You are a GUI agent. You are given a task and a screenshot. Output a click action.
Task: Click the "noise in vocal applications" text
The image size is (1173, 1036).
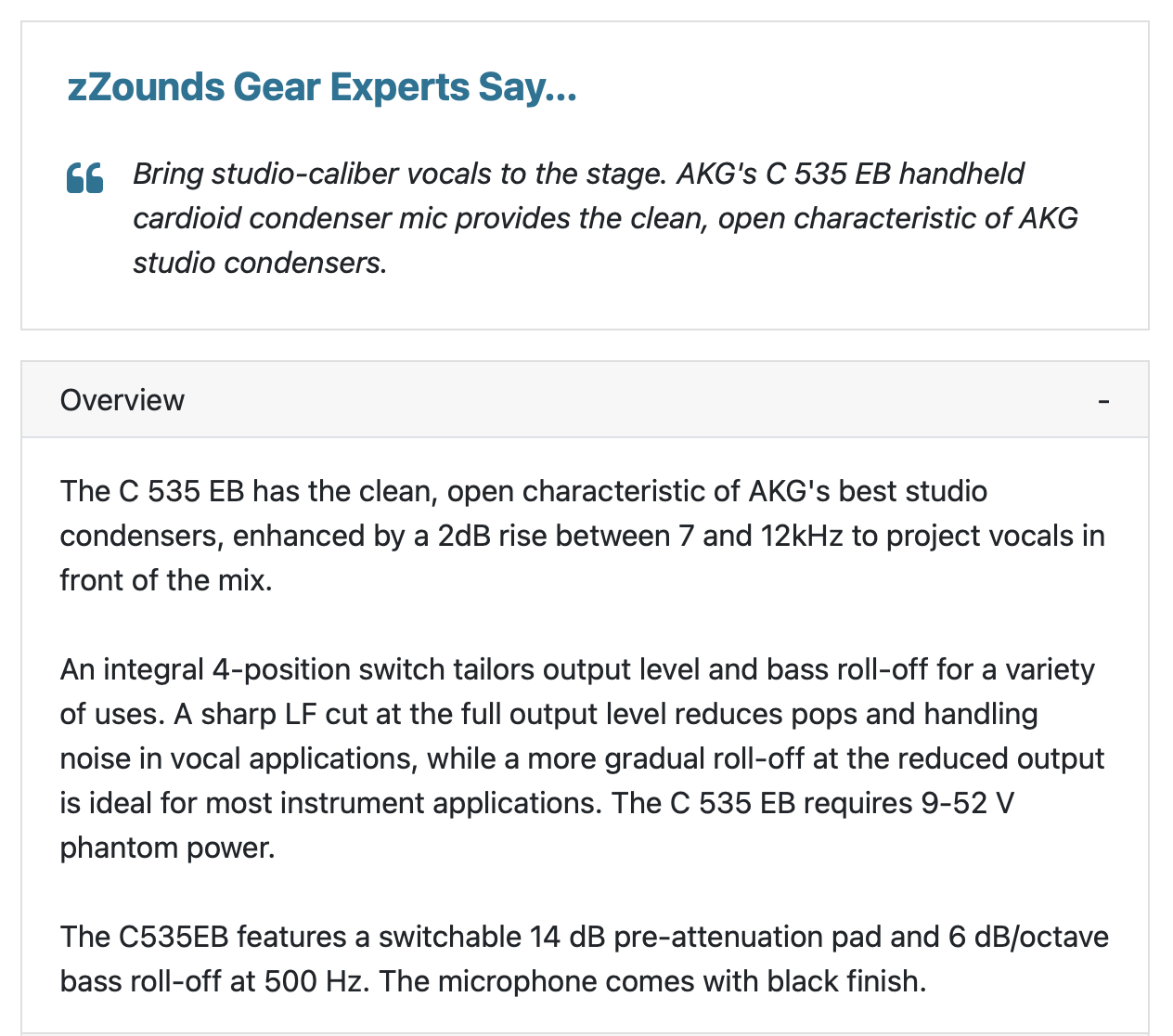pos(237,758)
